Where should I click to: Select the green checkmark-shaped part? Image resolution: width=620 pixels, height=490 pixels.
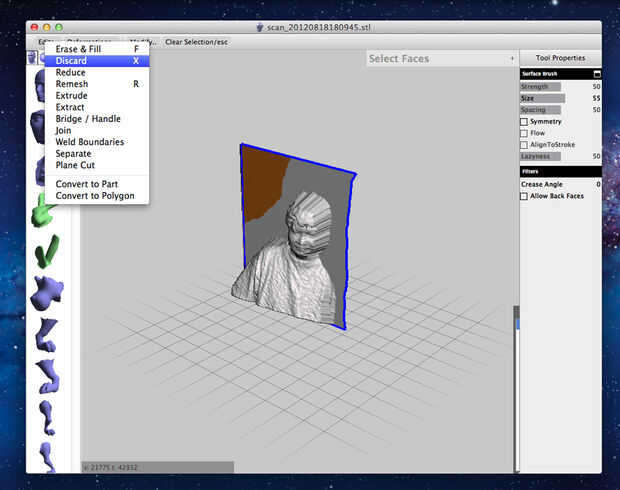click(47, 252)
